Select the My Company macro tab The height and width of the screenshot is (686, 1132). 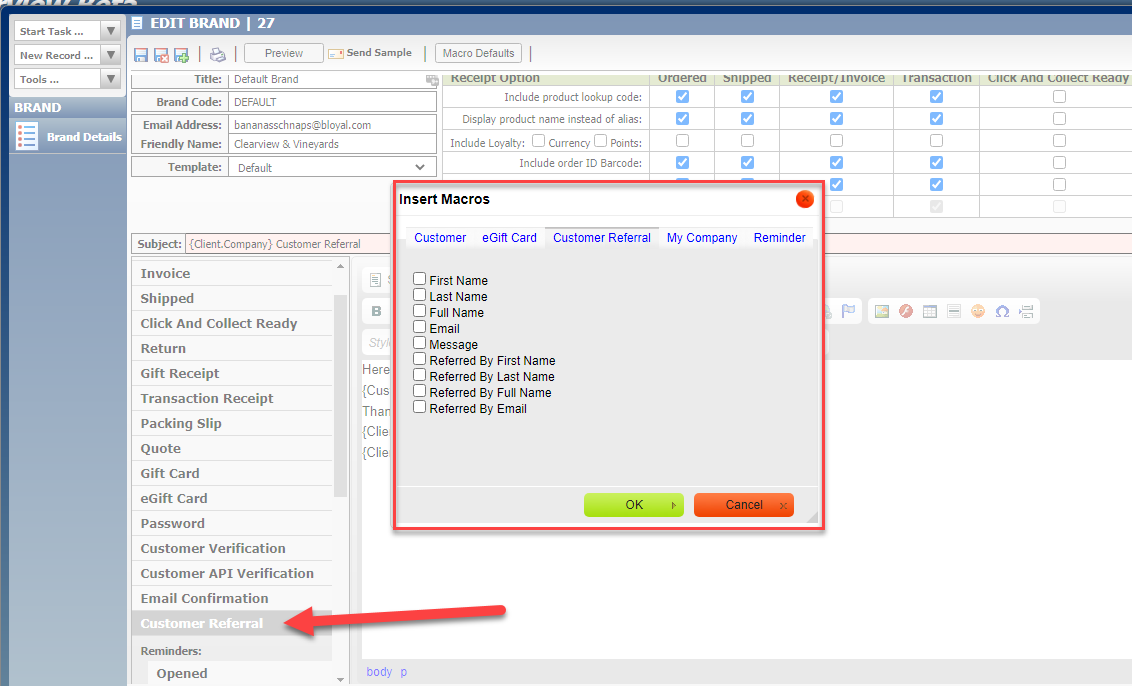point(702,238)
